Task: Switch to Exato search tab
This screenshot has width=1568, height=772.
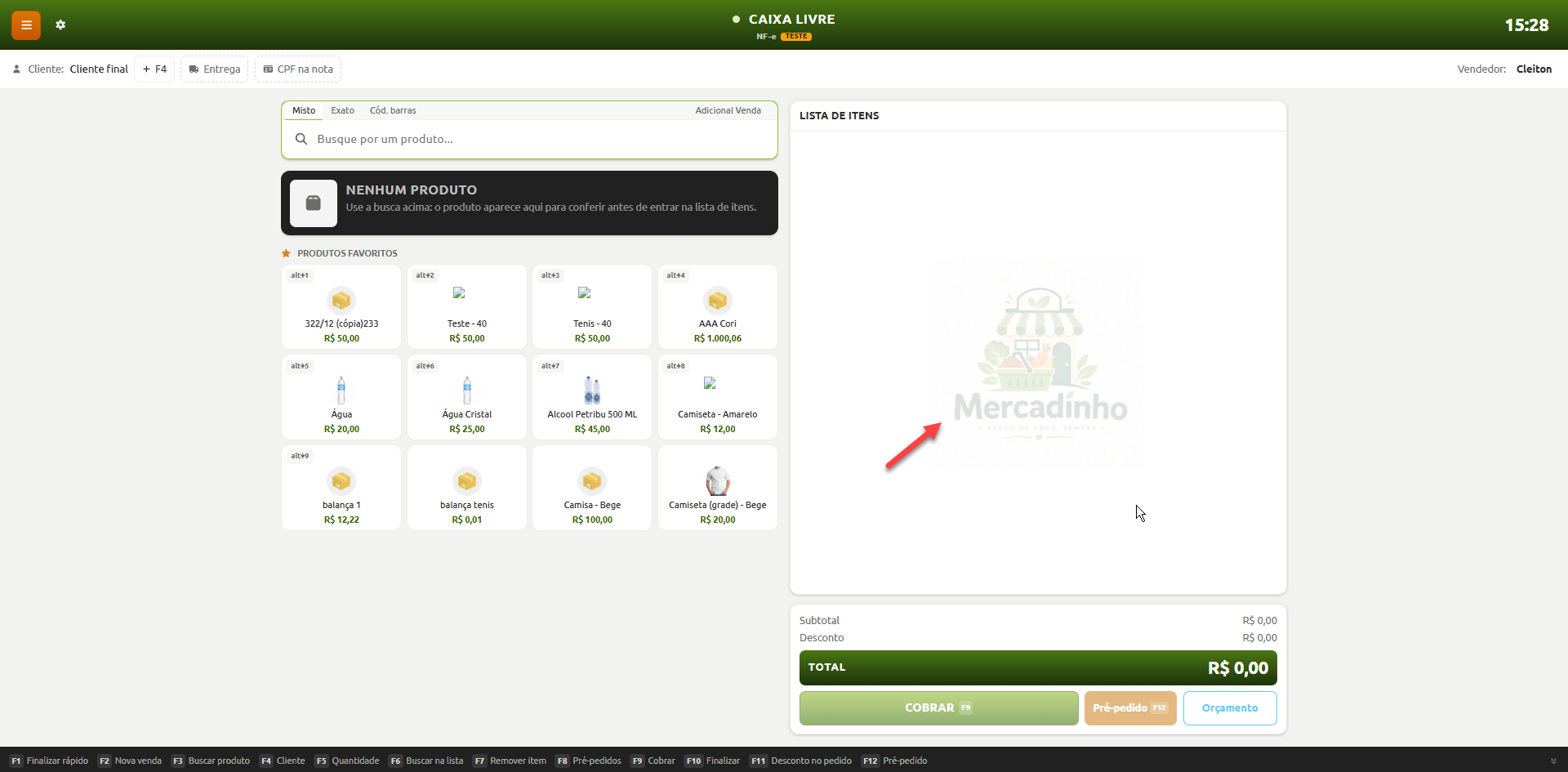Action: pos(342,110)
